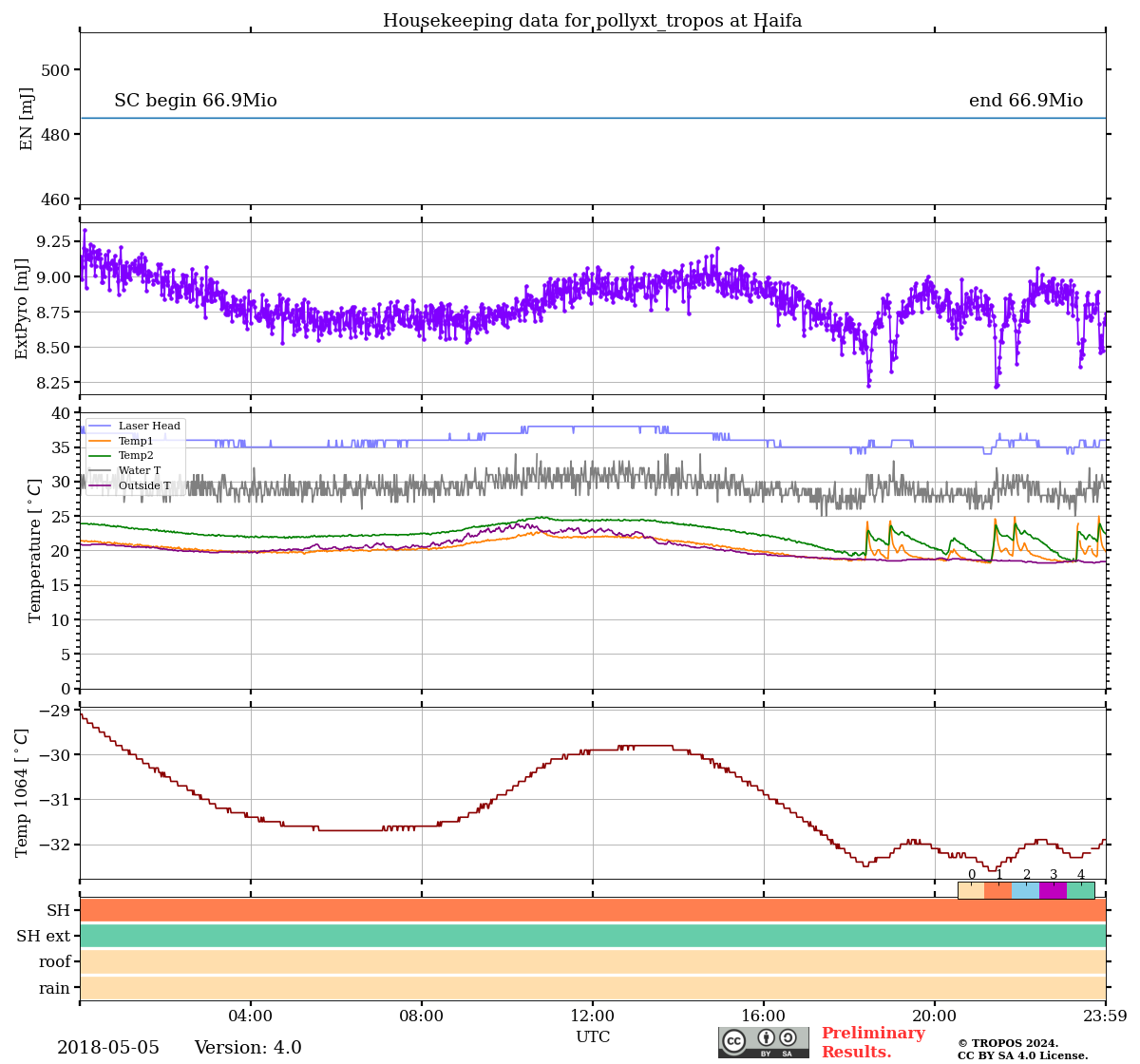Click the date 2018-05-05

click(108, 1048)
